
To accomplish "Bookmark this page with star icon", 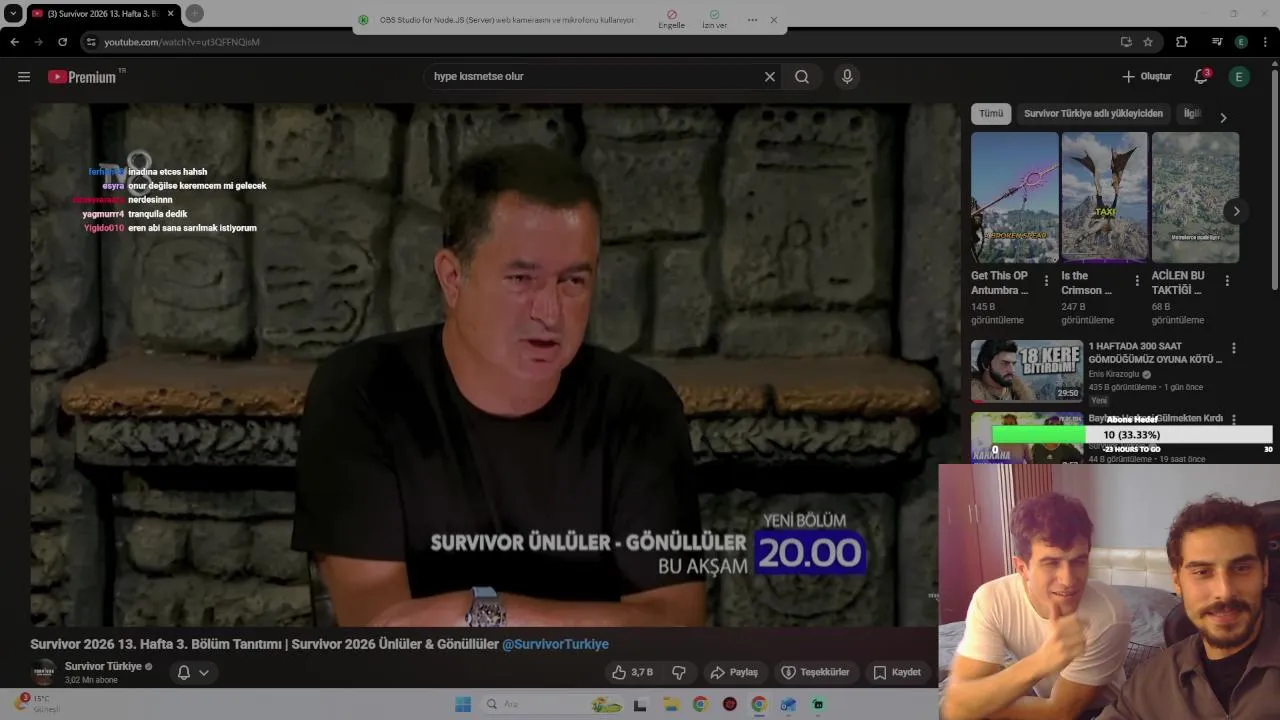I will (1148, 42).
